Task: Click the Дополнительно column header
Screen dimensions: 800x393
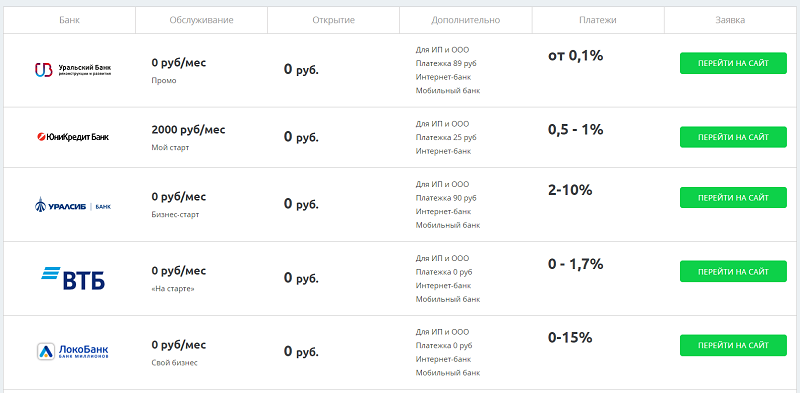Action: coord(466,20)
